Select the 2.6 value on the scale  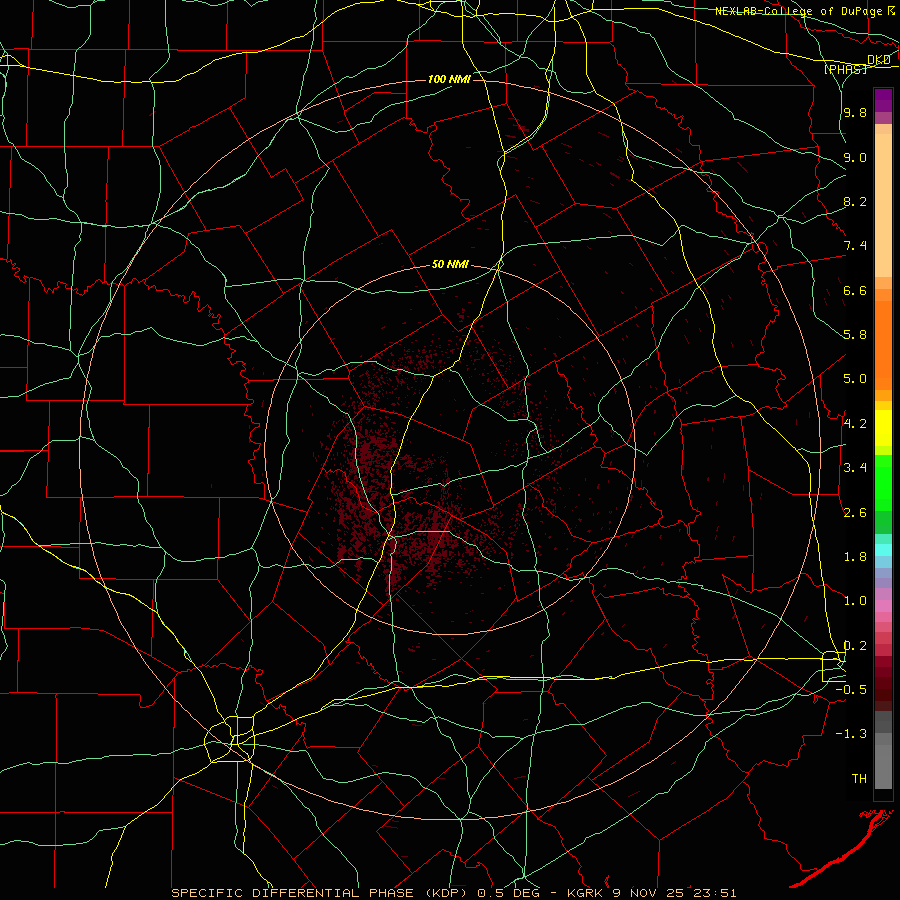point(855,513)
